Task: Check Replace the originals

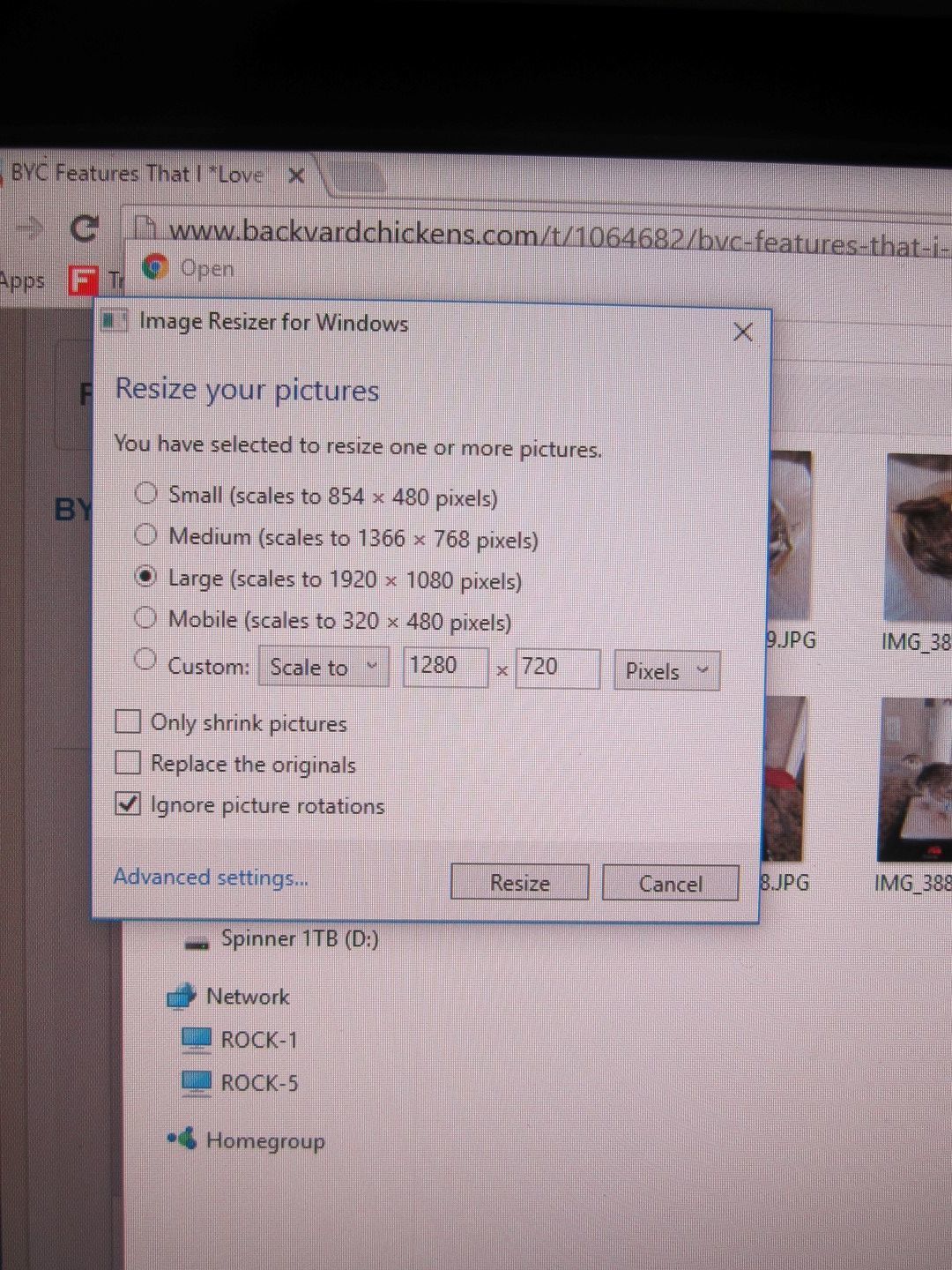Action: point(128,762)
